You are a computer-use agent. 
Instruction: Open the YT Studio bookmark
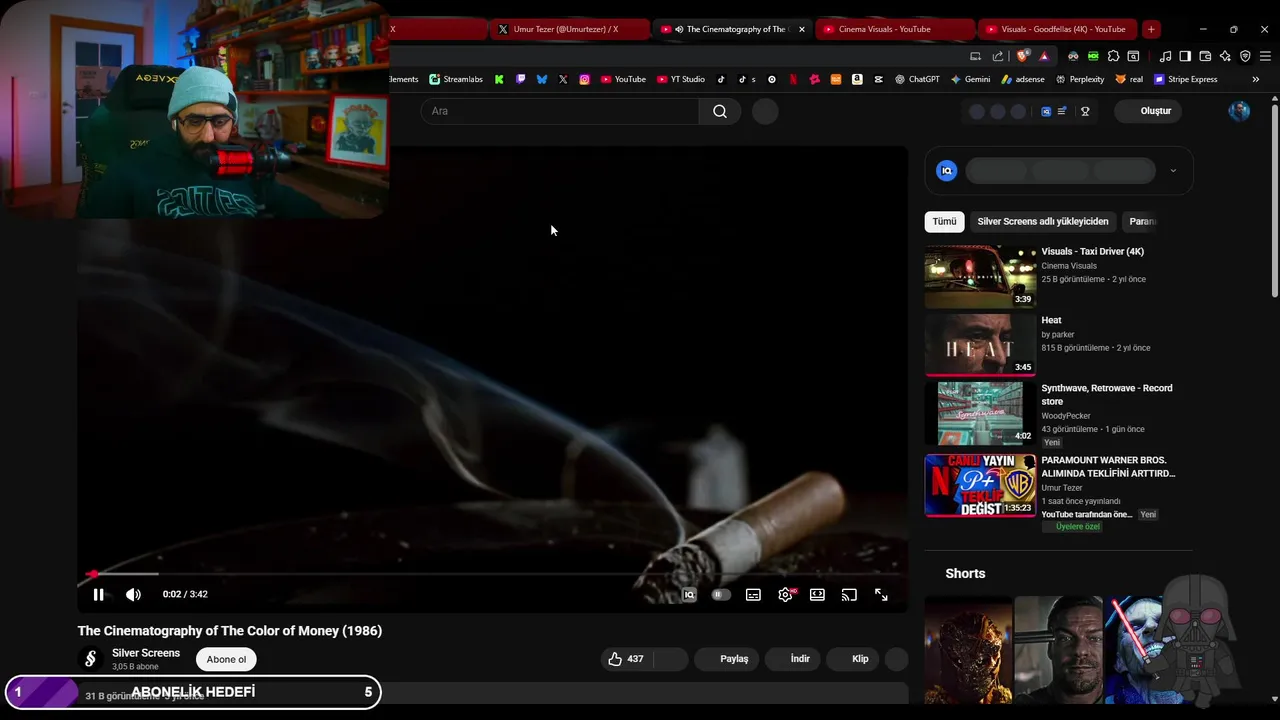(x=681, y=79)
